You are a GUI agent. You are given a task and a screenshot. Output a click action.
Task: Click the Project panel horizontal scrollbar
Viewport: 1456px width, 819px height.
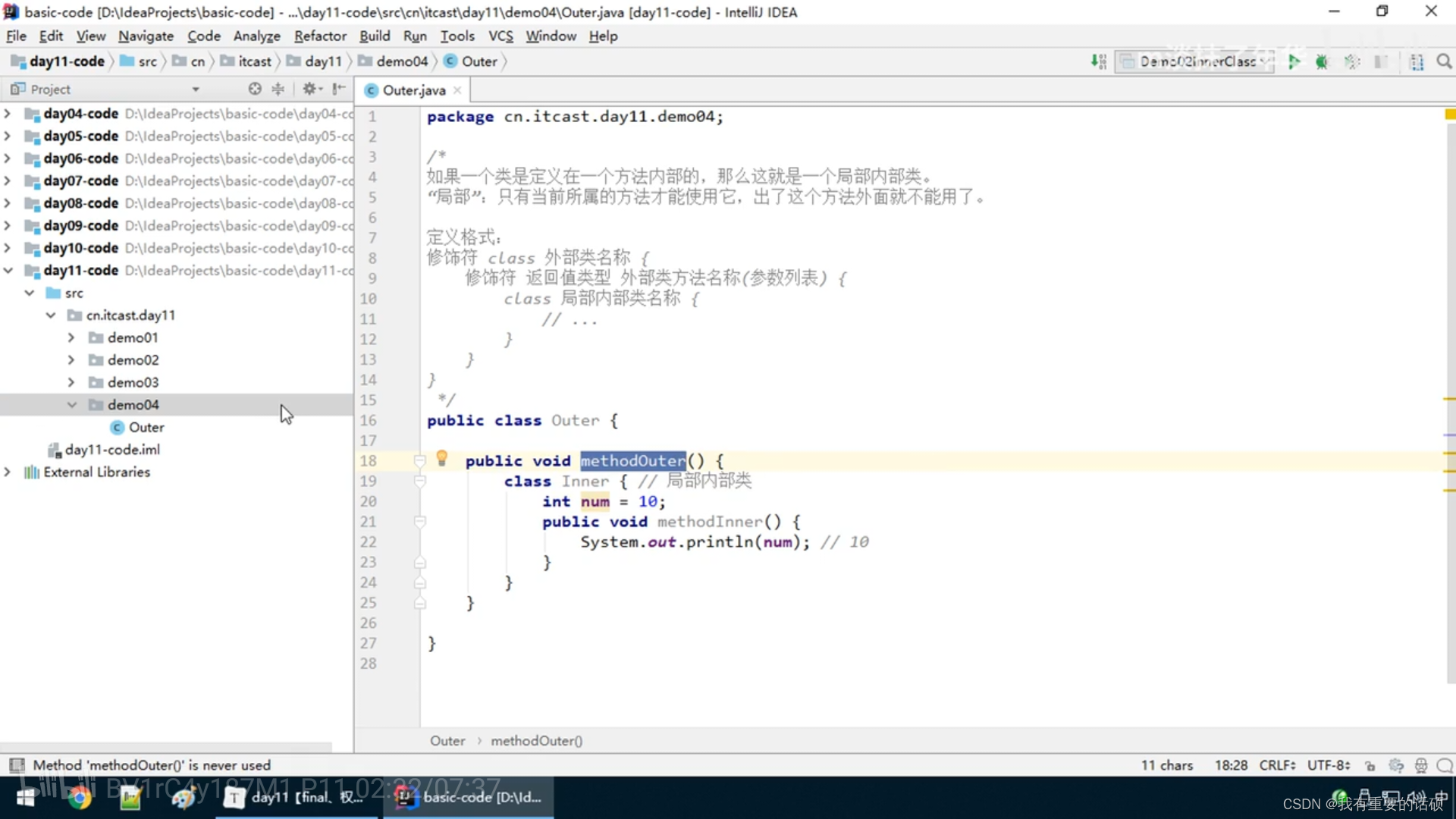pyautogui.click(x=166, y=747)
